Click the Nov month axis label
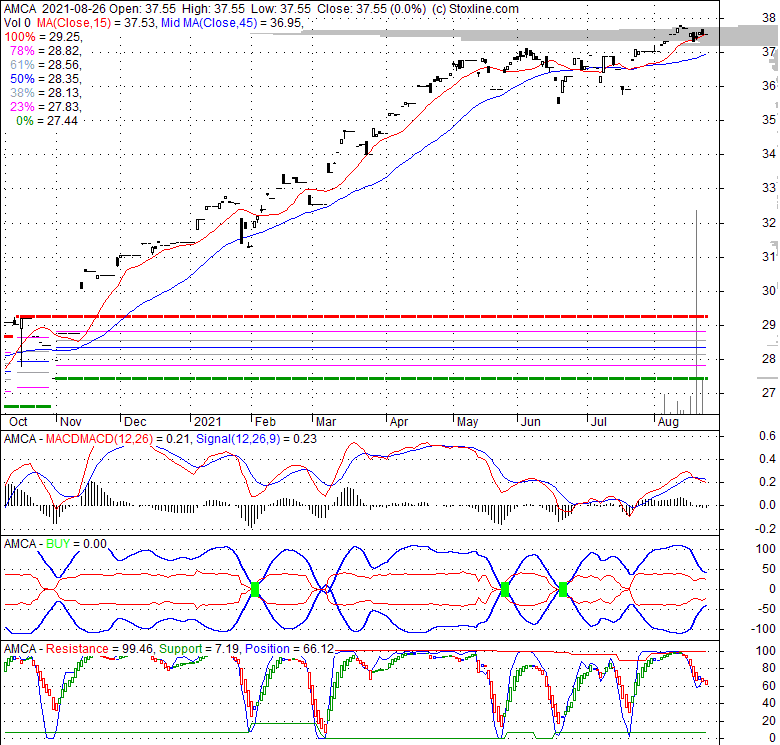The width and height of the screenshot is (780, 745). 71,422
